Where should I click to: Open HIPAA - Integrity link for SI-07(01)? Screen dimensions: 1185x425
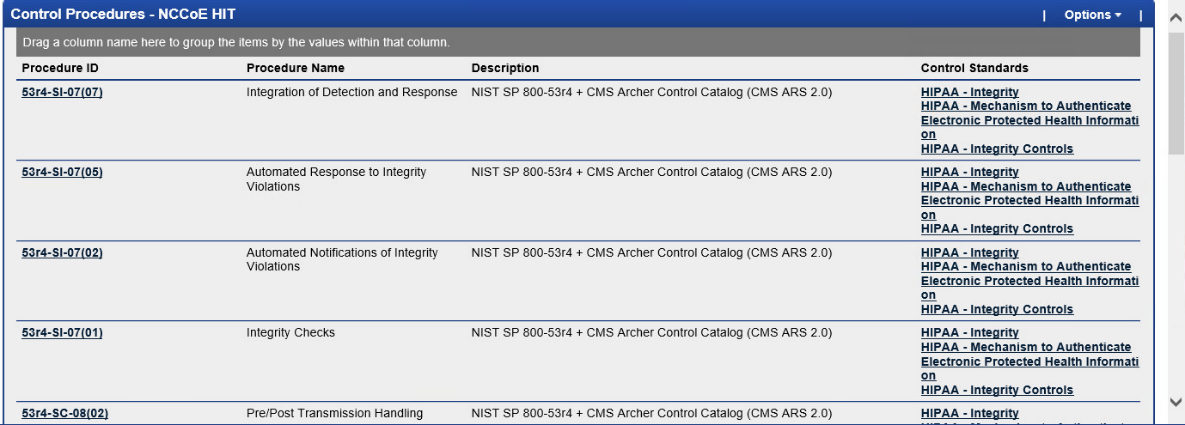(x=970, y=333)
